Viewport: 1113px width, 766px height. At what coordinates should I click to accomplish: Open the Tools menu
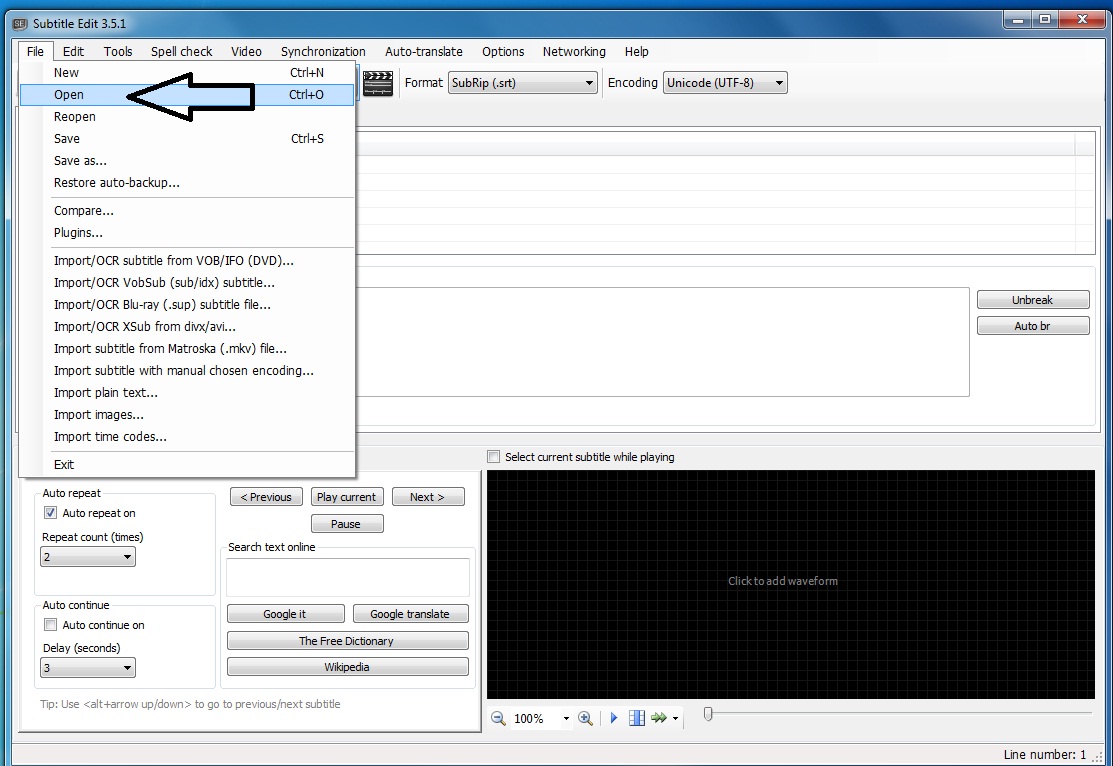118,51
